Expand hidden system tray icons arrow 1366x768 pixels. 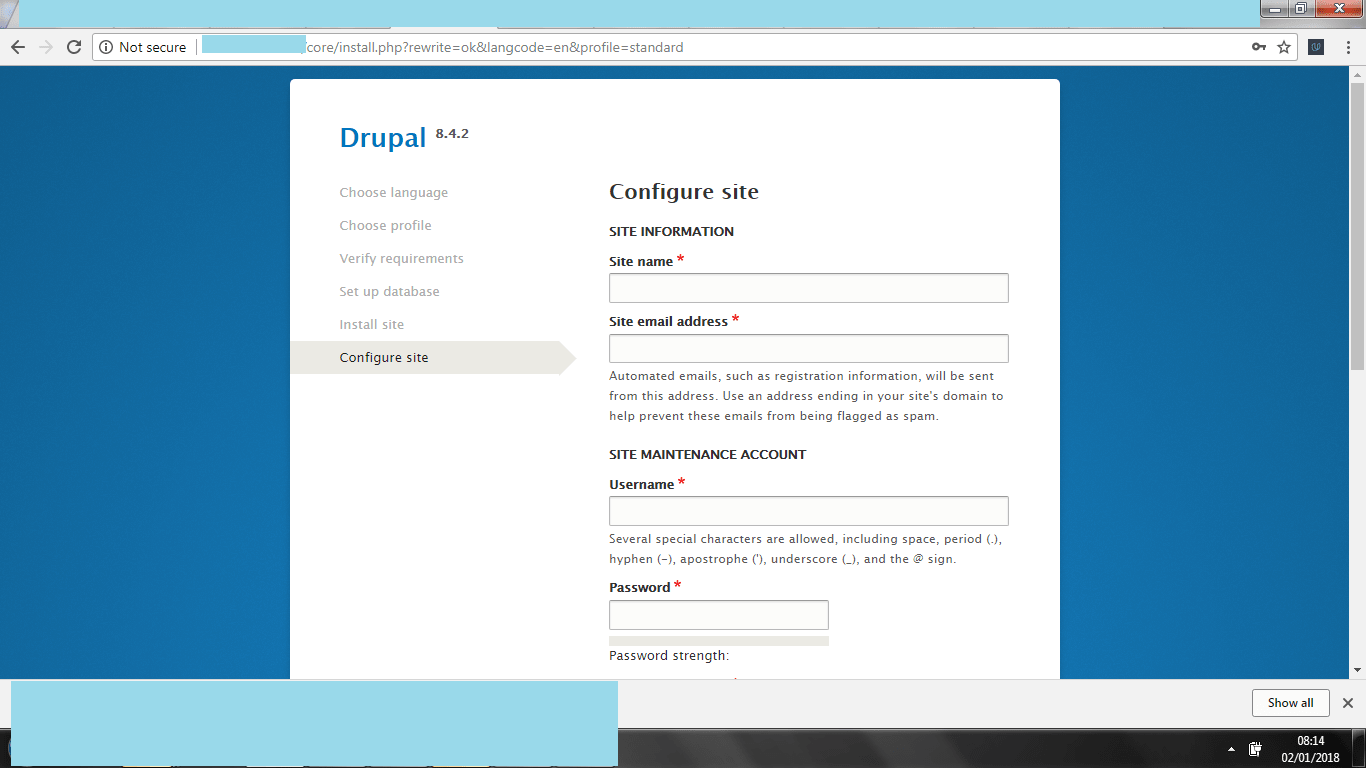click(x=1231, y=749)
